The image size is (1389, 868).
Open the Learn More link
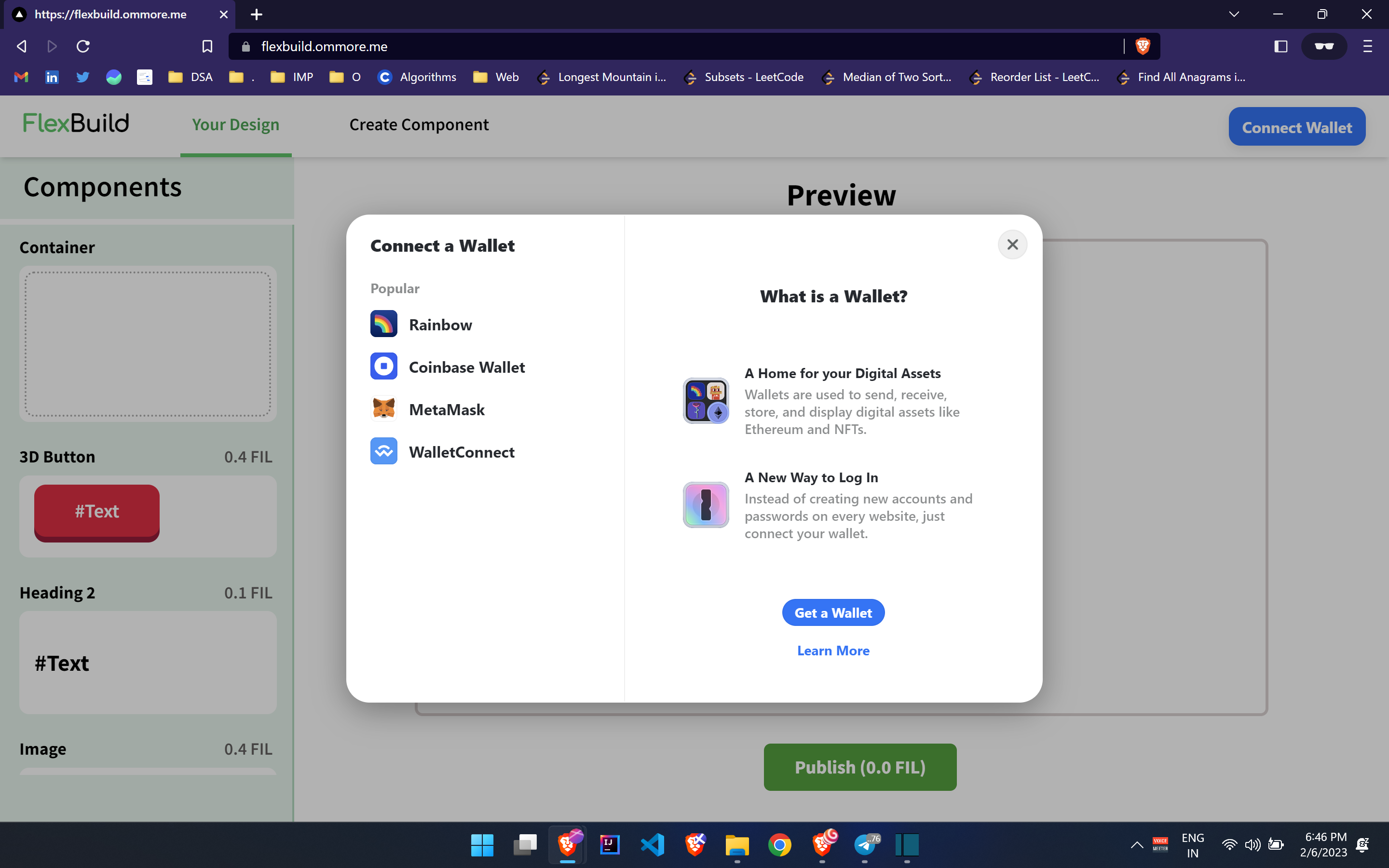click(833, 651)
